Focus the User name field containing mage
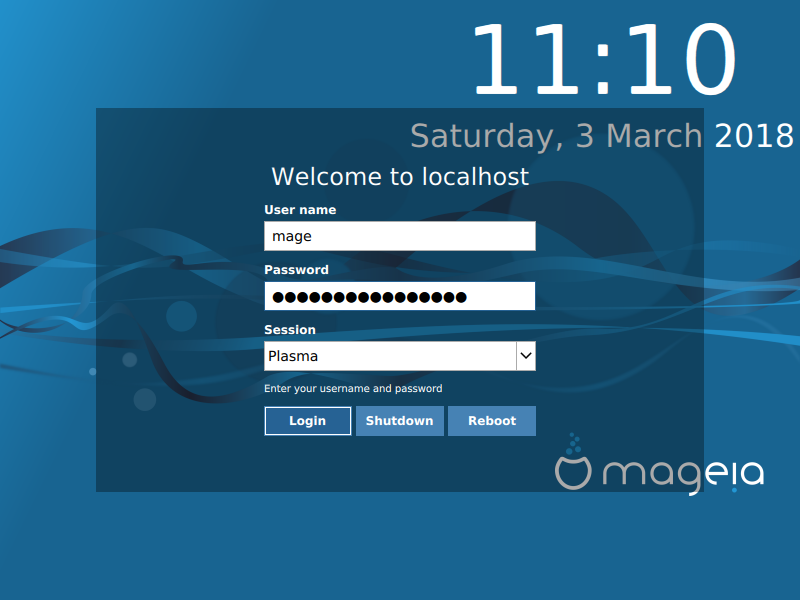Viewport: 800px width, 600px height. pyautogui.click(x=400, y=236)
